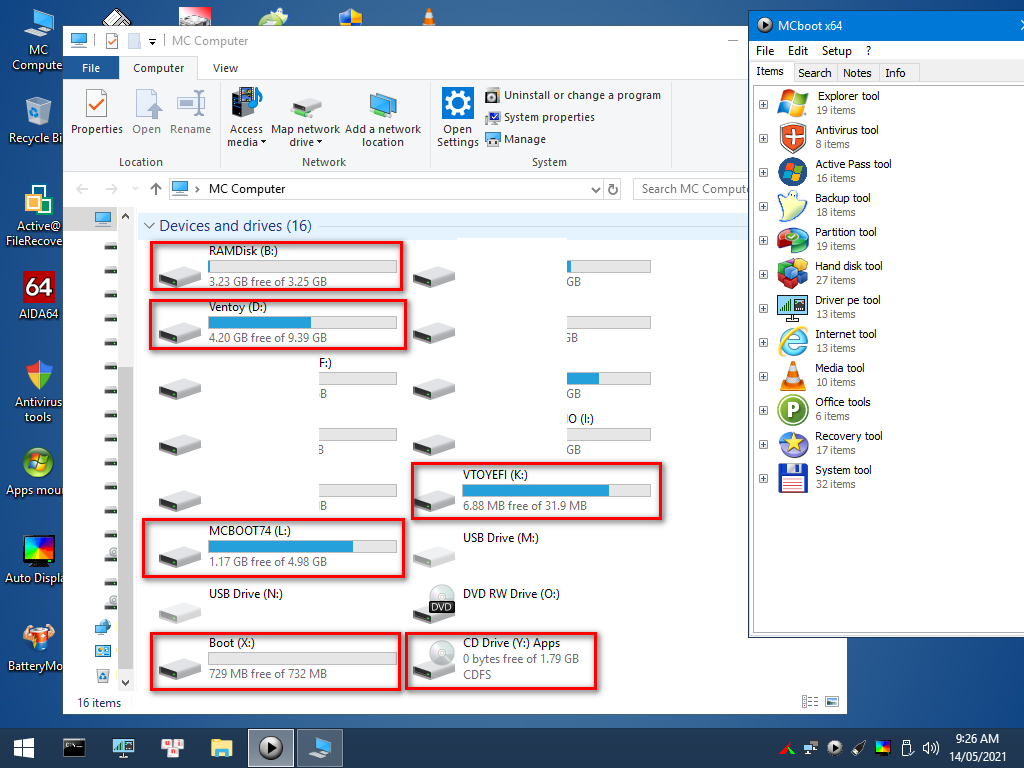Image resolution: width=1024 pixels, height=768 pixels.
Task: Open Antivirus tools desktop shortcut
Action: click(39, 389)
